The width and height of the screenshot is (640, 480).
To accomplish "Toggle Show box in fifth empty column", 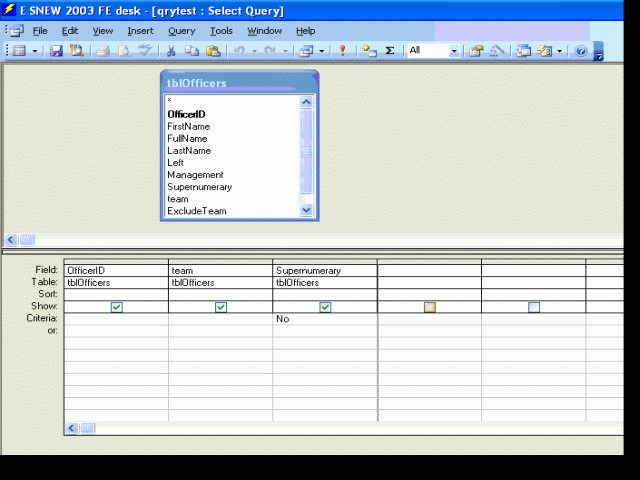I will click(534, 307).
